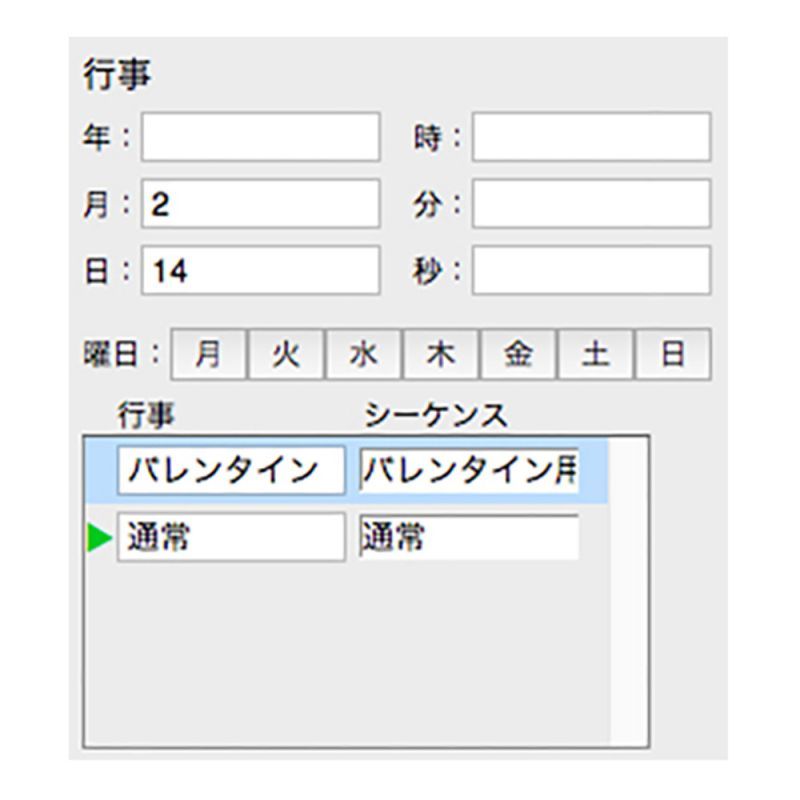The height and width of the screenshot is (800, 800).
Task: Toggle the 月 weekday button
Action: pyautogui.click(x=209, y=354)
